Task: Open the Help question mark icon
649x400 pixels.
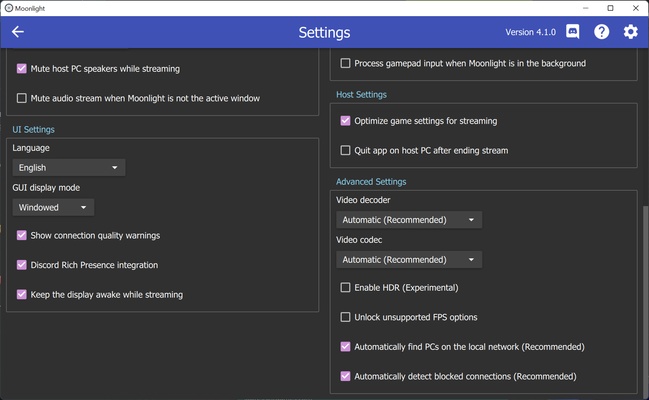Action: click(x=601, y=32)
